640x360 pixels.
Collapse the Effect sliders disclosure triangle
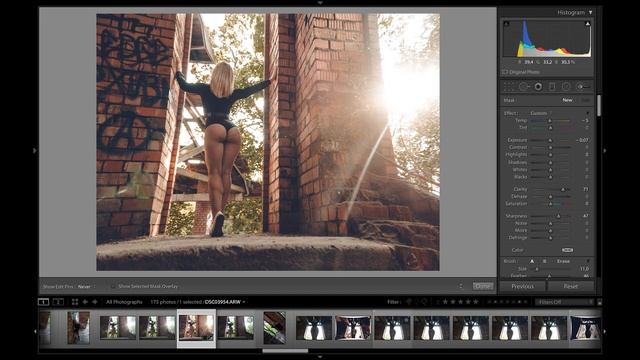click(x=588, y=113)
